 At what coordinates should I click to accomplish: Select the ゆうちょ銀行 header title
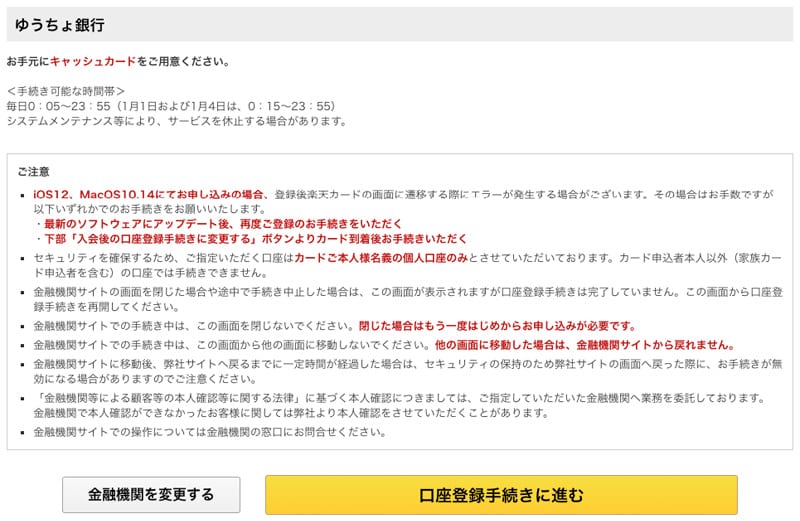[x=60, y=24]
